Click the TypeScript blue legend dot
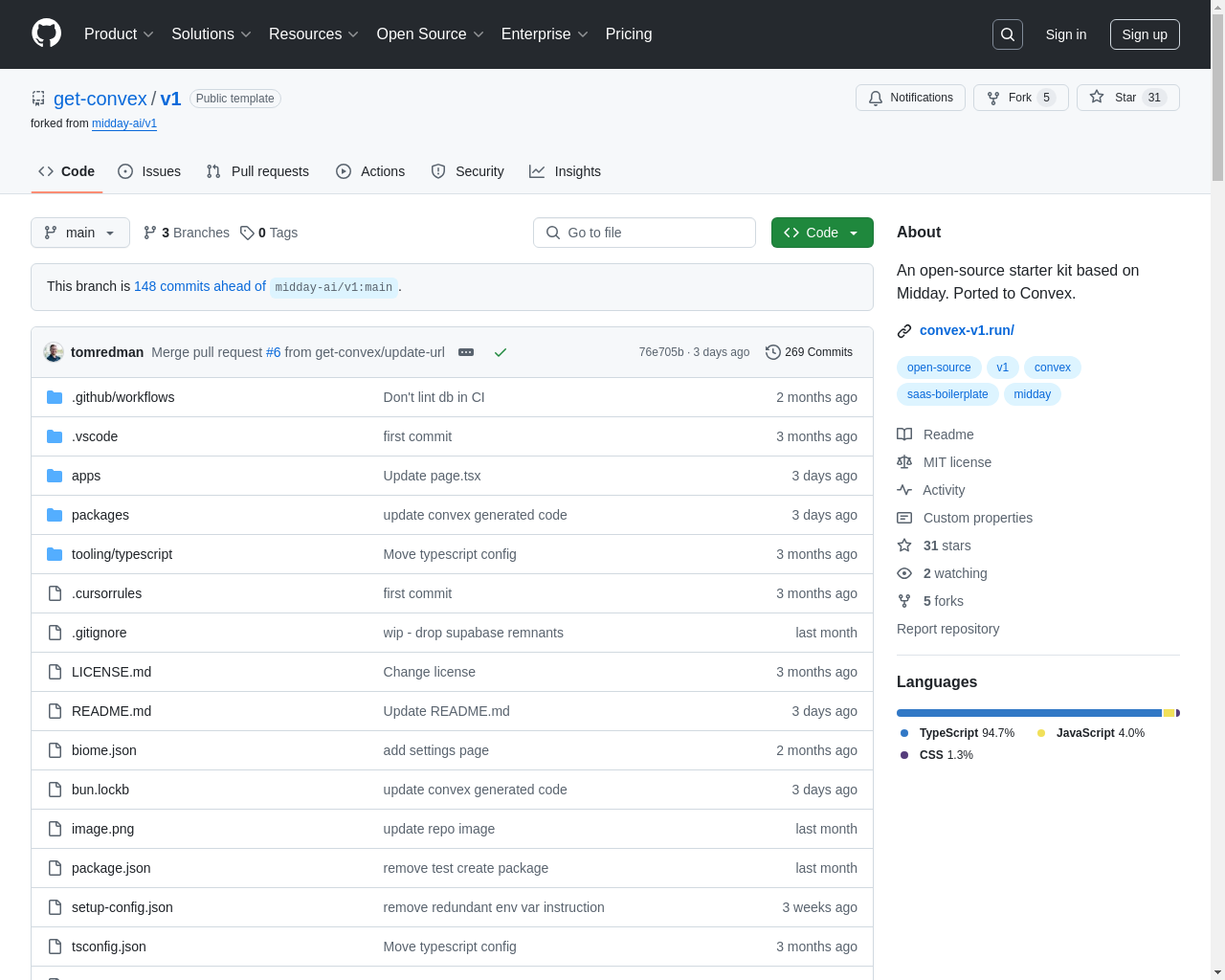Viewport: 1225px width, 980px height. click(x=904, y=733)
